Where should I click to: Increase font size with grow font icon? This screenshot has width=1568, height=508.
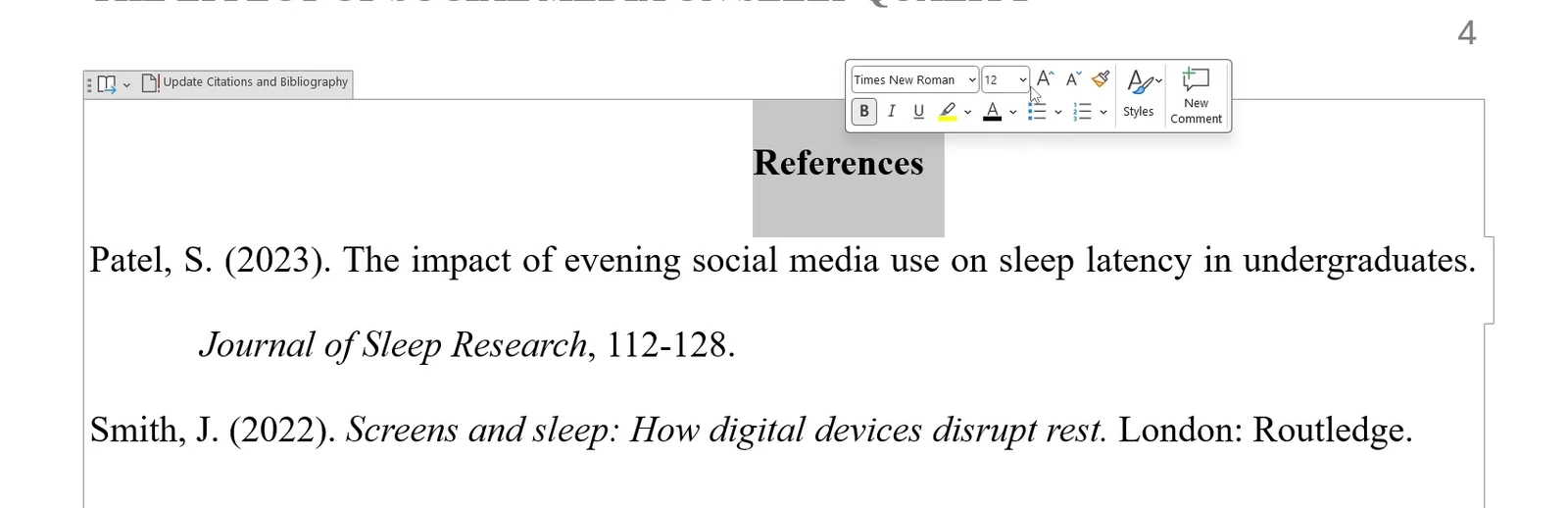pyautogui.click(x=1045, y=79)
